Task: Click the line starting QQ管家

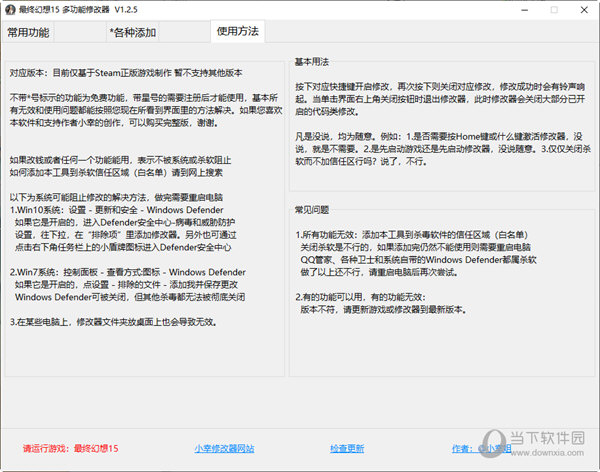Action: [418, 260]
